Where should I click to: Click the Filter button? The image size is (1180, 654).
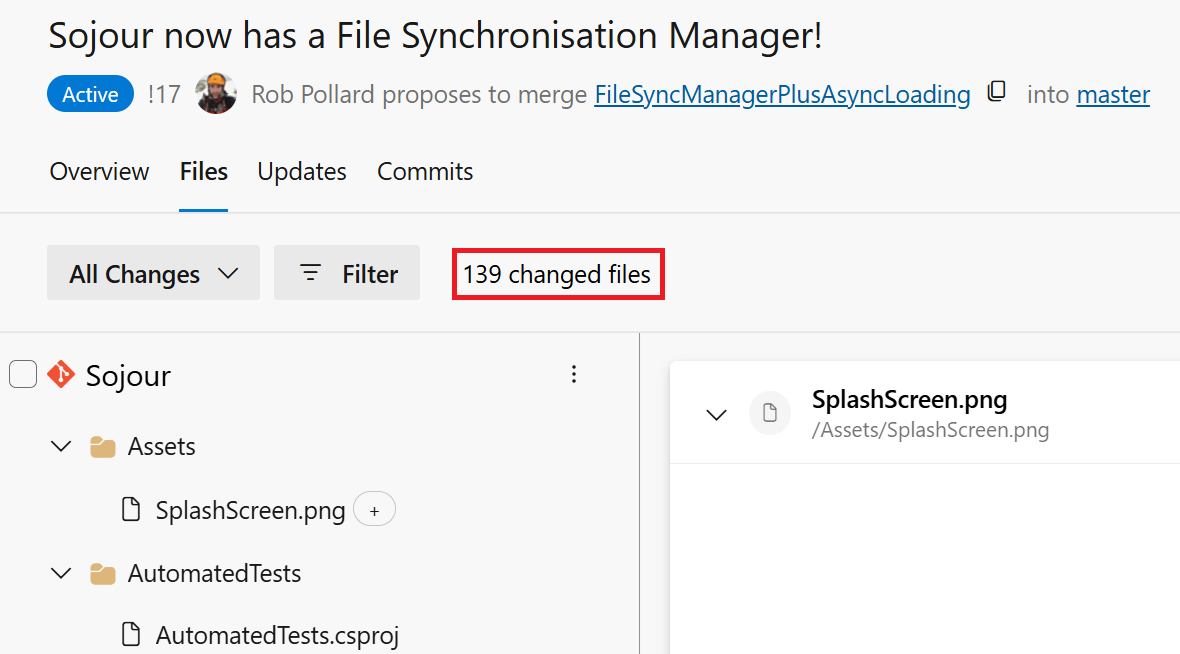click(347, 273)
